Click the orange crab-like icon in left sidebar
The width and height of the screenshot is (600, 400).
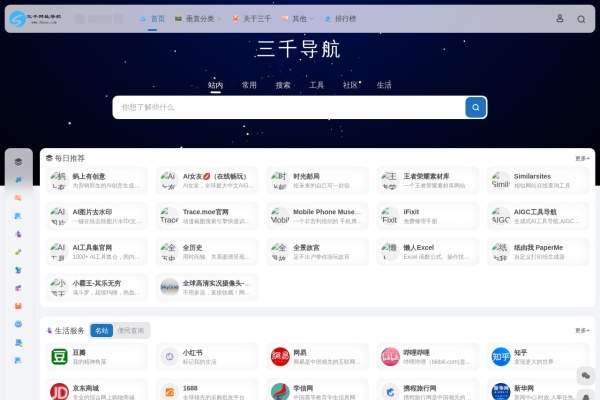click(x=18, y=306)
